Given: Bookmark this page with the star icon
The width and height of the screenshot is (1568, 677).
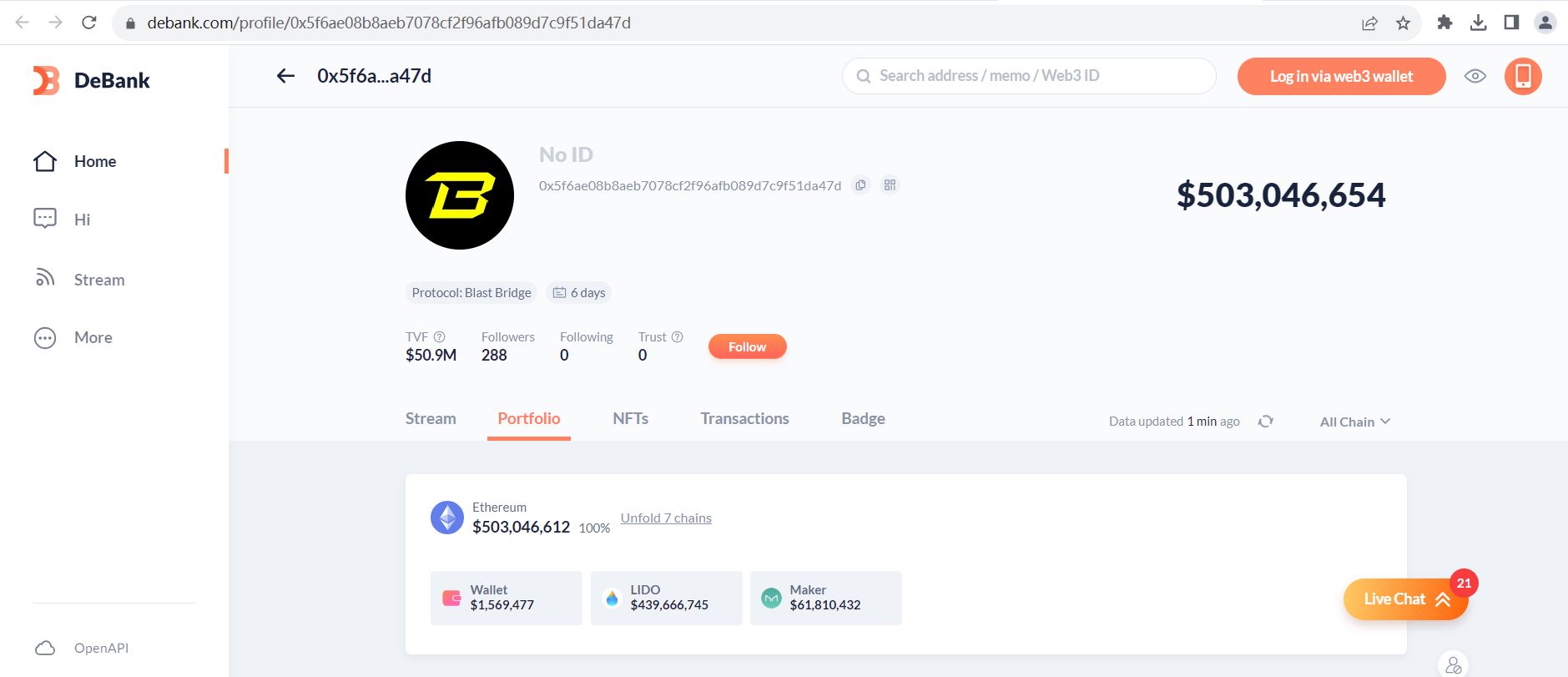Looking at the screenshot, I should (x=1403, y=23).
